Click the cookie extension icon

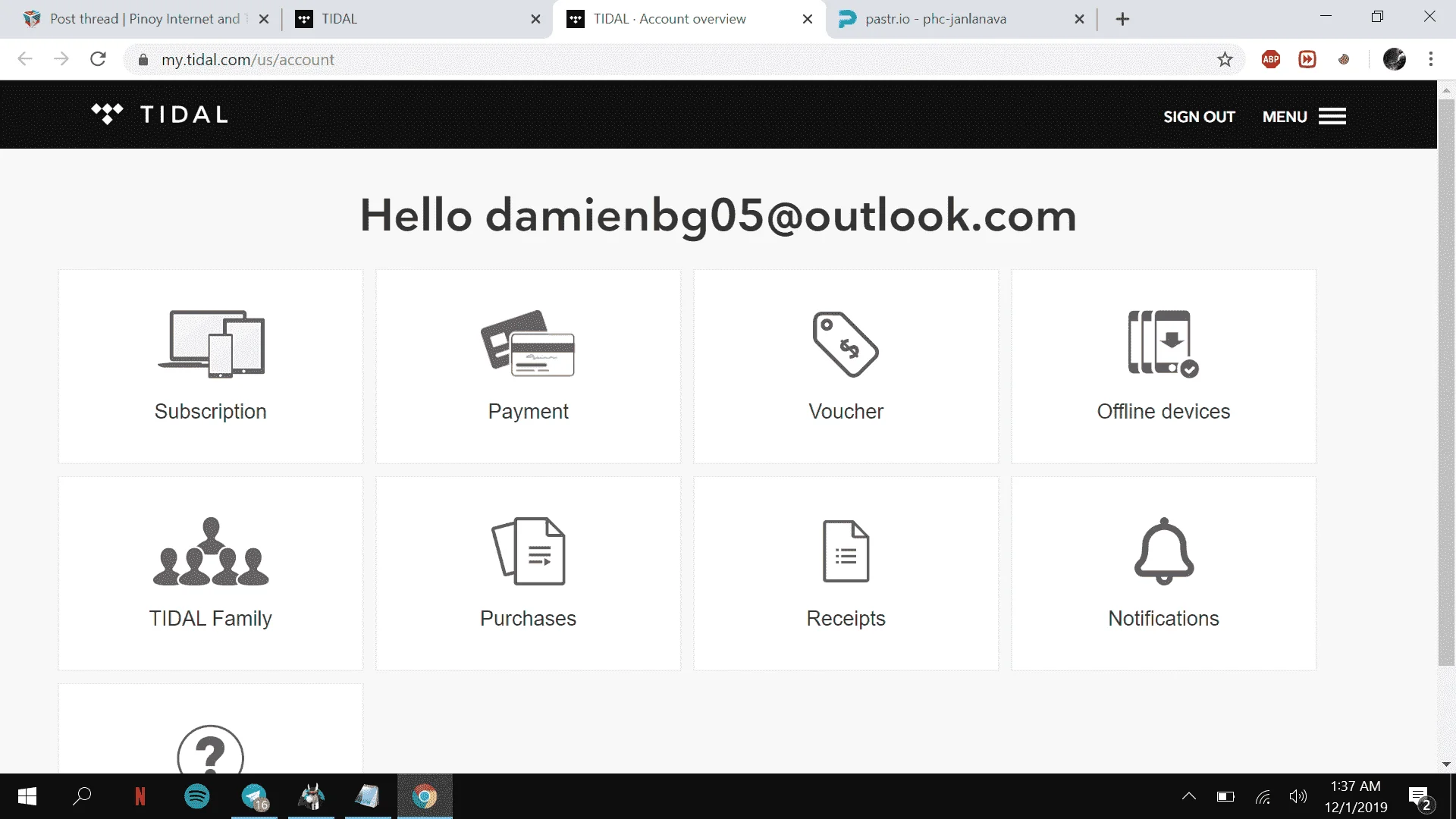point(1344,59)
